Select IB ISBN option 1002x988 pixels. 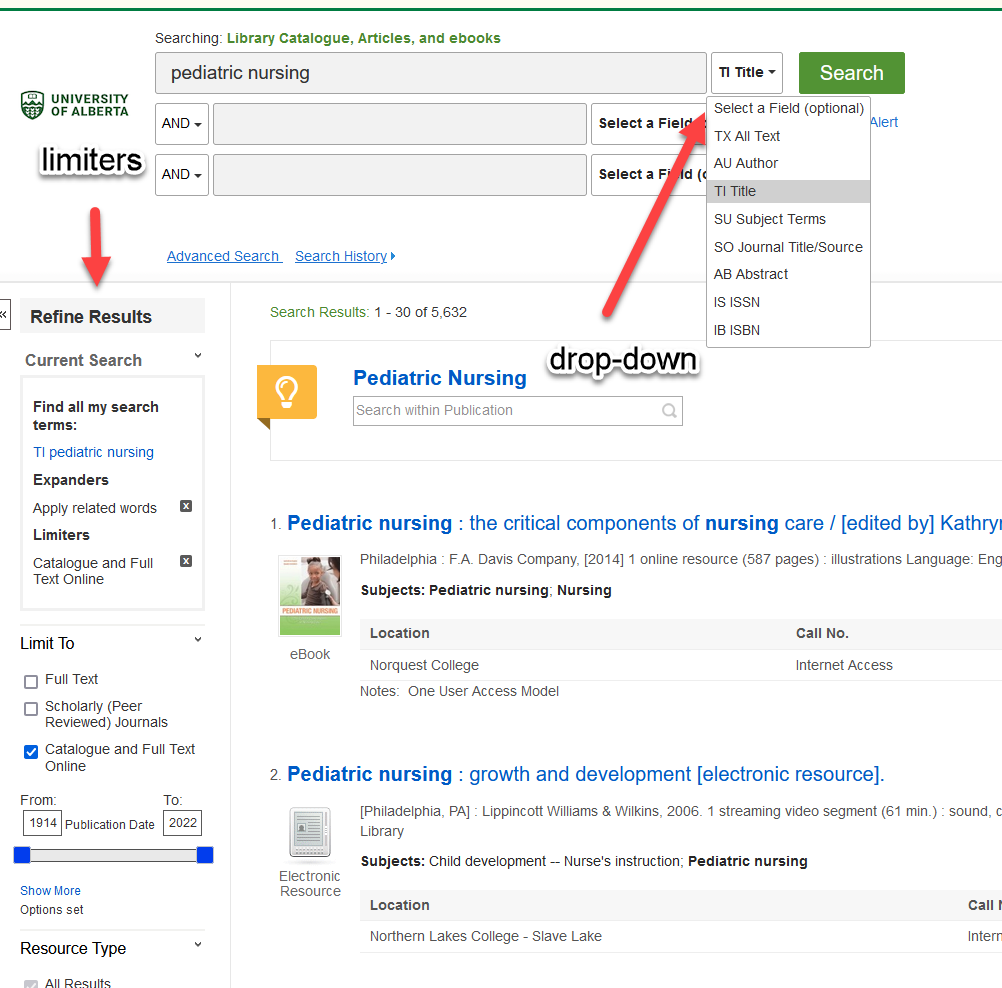click(789, 330)
